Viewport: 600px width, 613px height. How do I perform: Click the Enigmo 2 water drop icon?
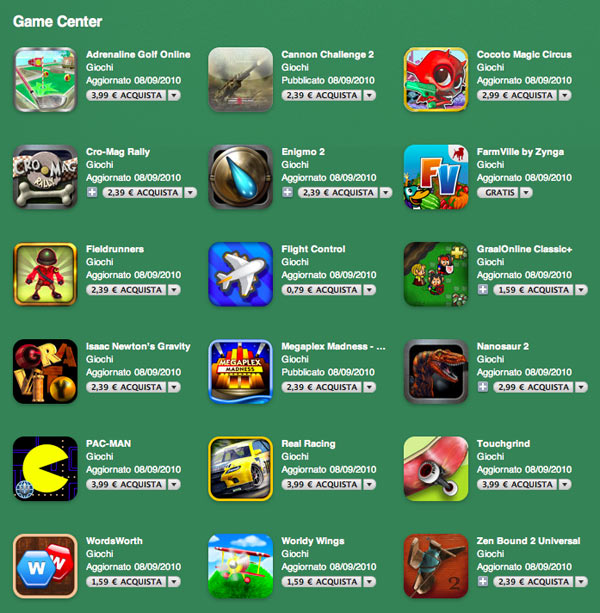pyautogui.click(x=240, y=177)
